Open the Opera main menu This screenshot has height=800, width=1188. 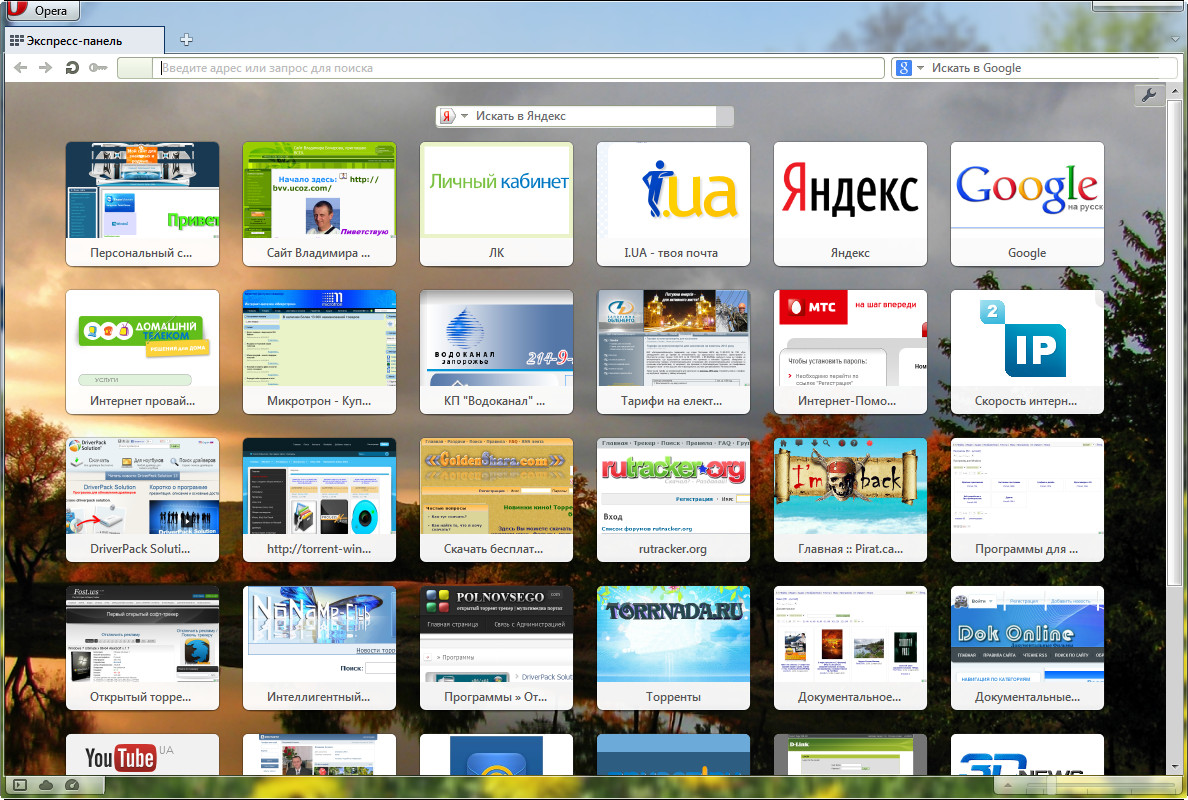click(x=42, y=10)
